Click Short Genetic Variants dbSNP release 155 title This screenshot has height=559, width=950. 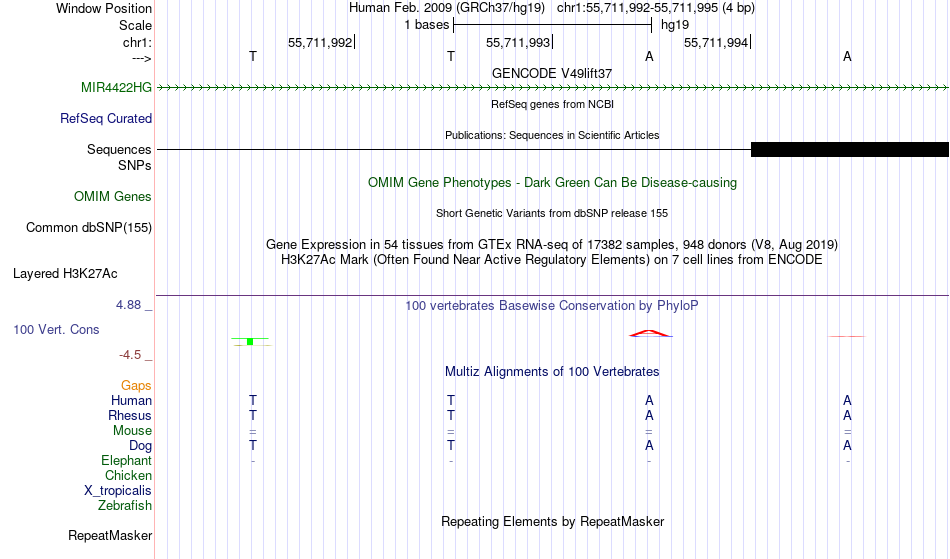tap(552, 213)
